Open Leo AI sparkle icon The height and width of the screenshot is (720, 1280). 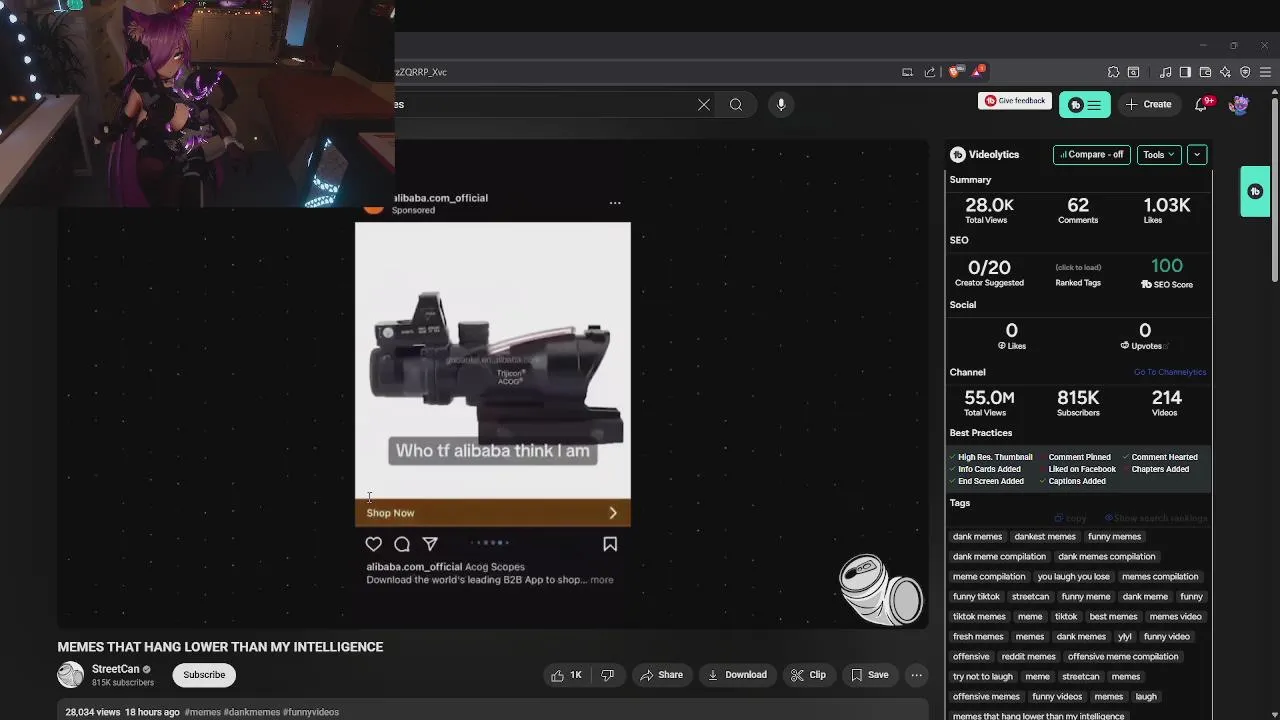click(x=1225, y=72)
